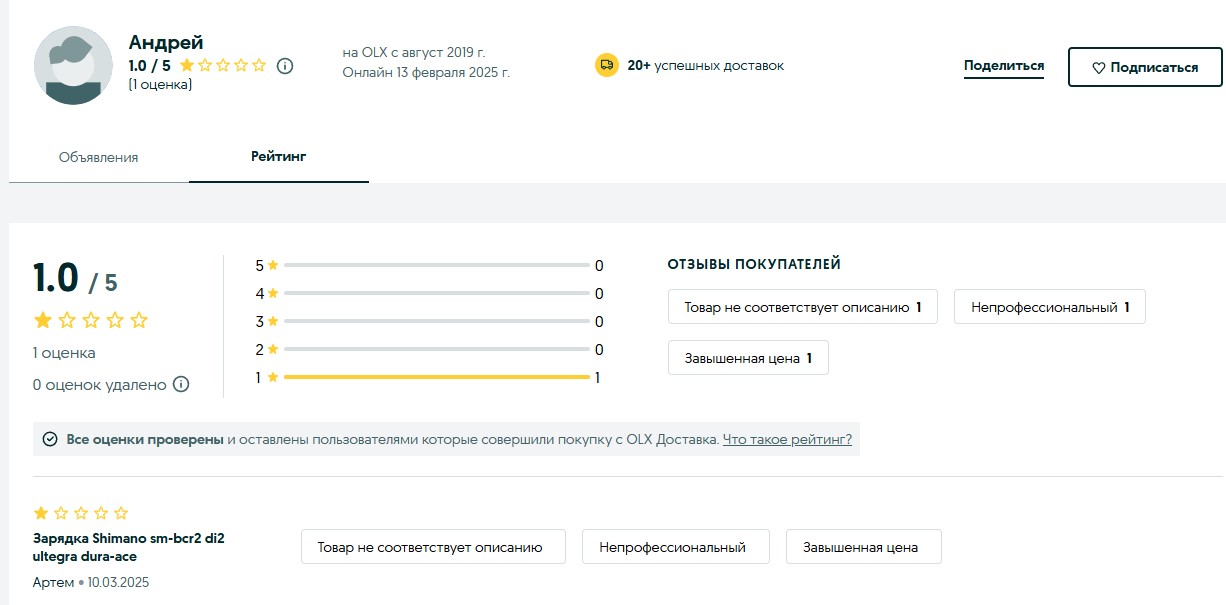1226x605 pixels.
Task: Click the star icon in the 5-star rating row
Action: [273, 265]
